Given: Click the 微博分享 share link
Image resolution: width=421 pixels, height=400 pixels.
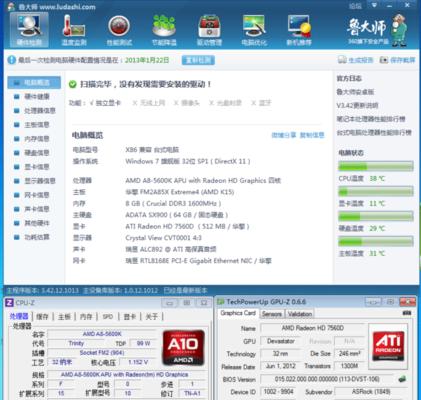Looking at the screenshot, I should pyautogui.click(x=284, y=135).
